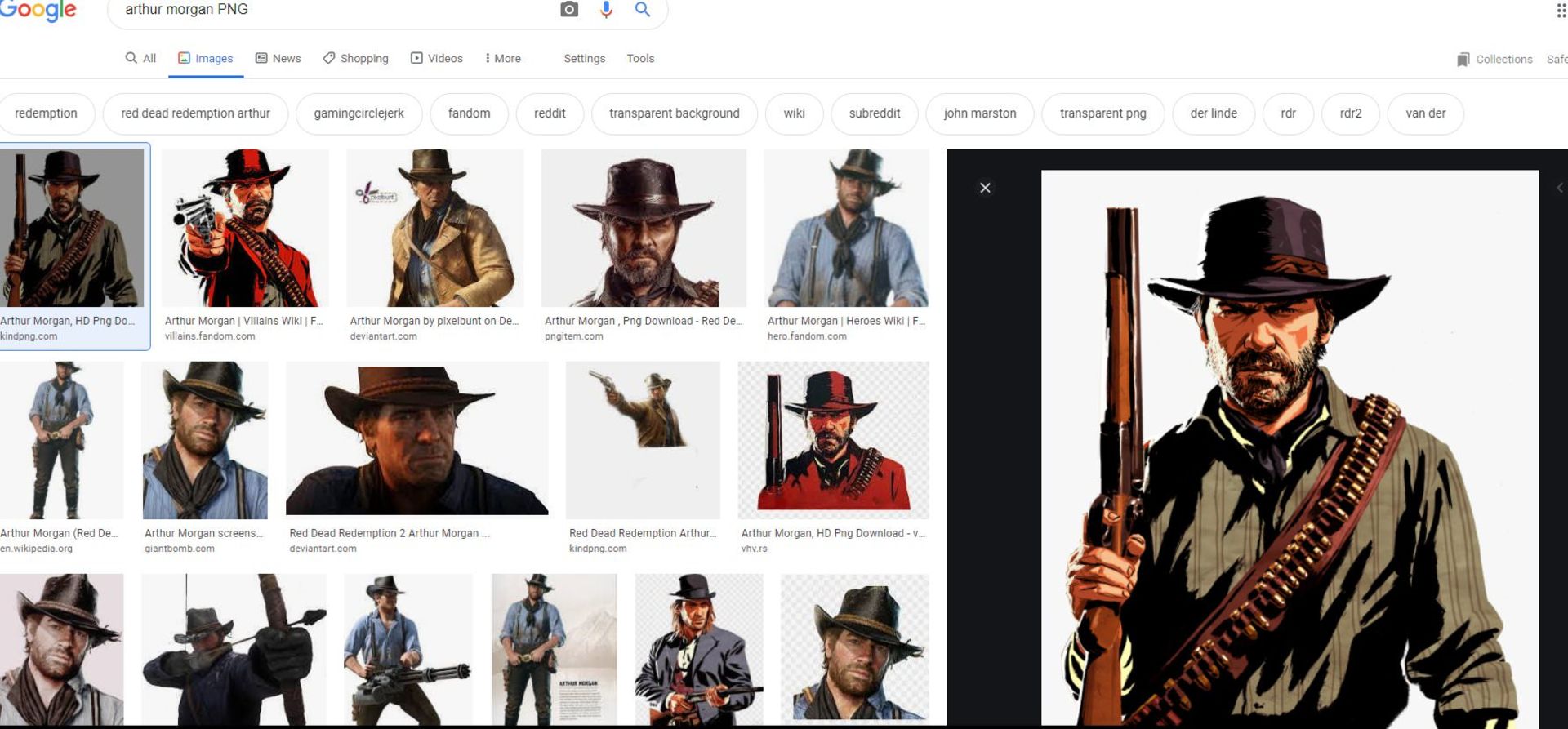Open Google apps grid icon
1568x729 pixels.
[x=1561, y=11]
